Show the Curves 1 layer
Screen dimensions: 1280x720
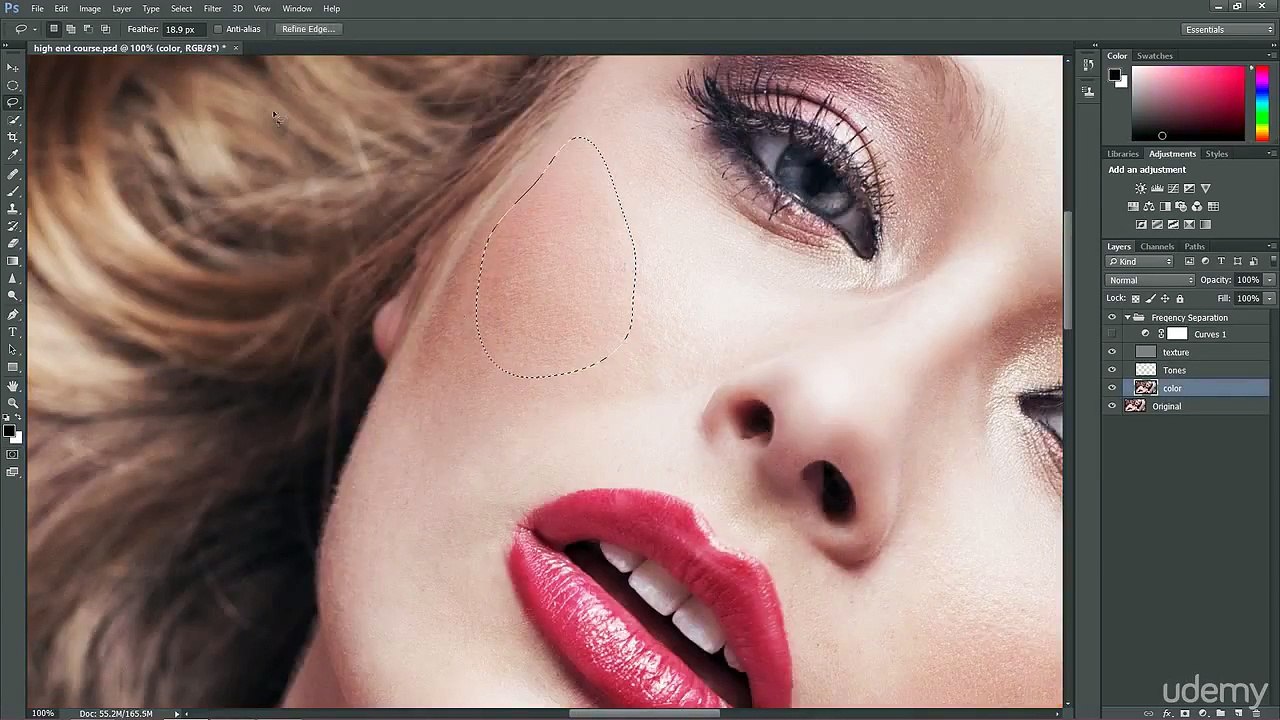pyautogui.click(x=1112, y=334)
